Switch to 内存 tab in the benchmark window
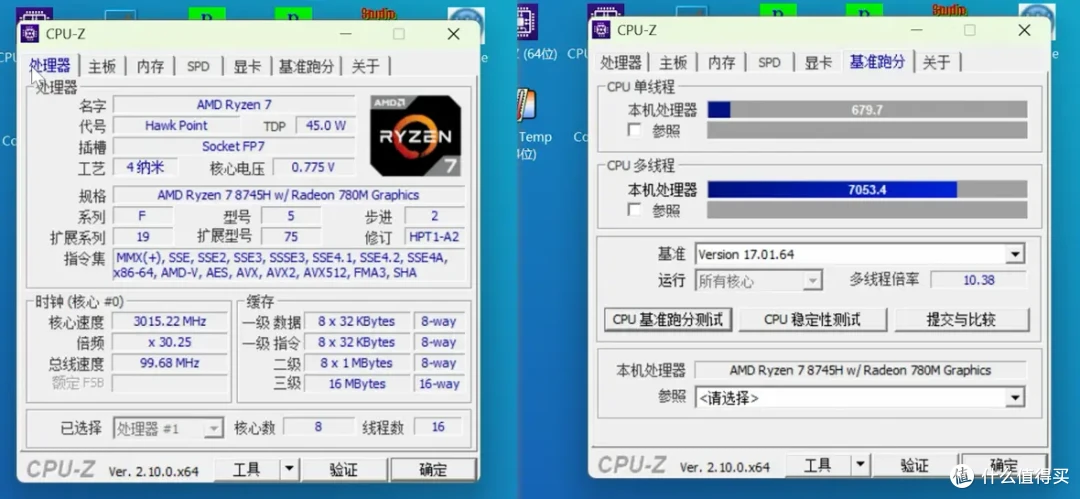This screenshot has height=499, width=1080. click(721, 63)
